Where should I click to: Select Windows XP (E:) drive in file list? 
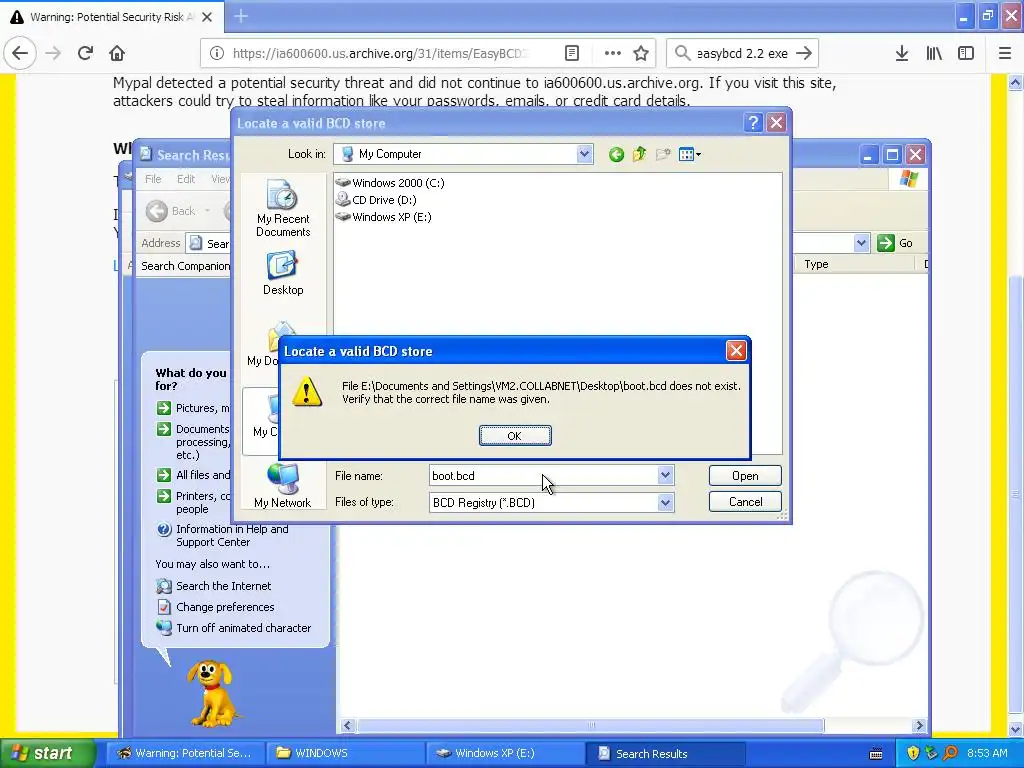[x=383, y=217]
